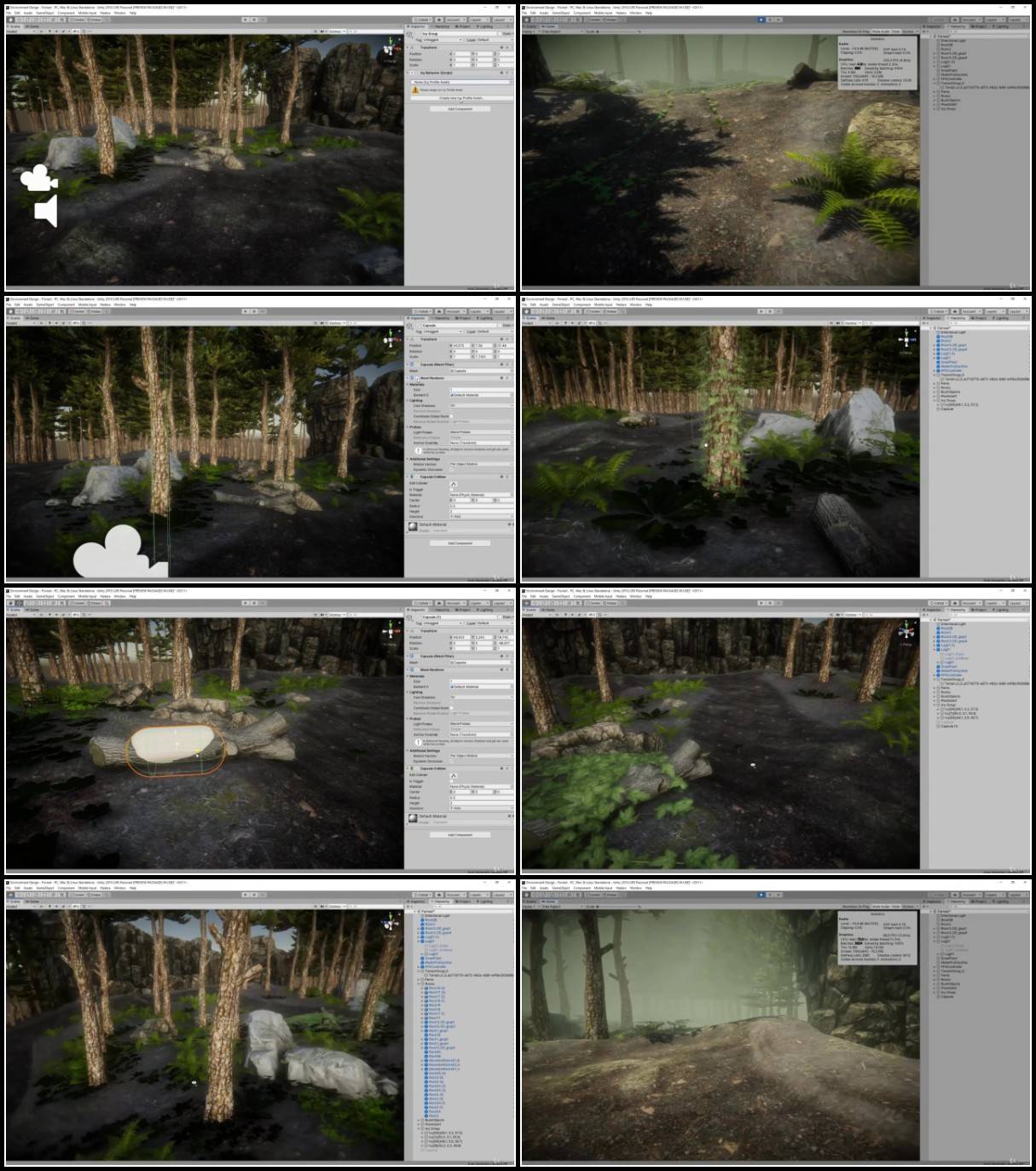1036x1171 pixels.
Task: Open Account dropdown in Ivy Group inspector window
Action: (x=456, y=20)
